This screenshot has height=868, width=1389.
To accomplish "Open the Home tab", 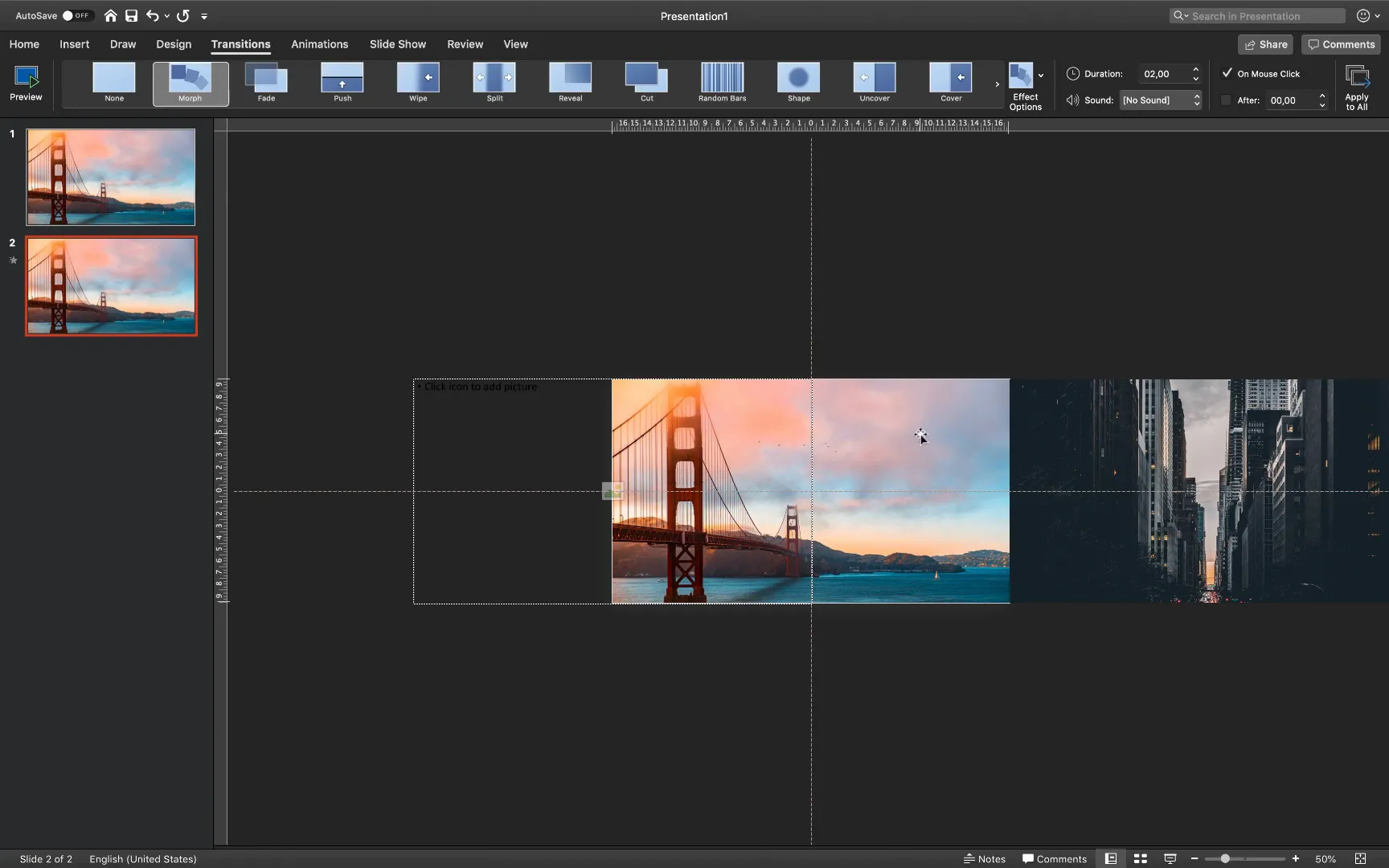I will pos(24,44).
